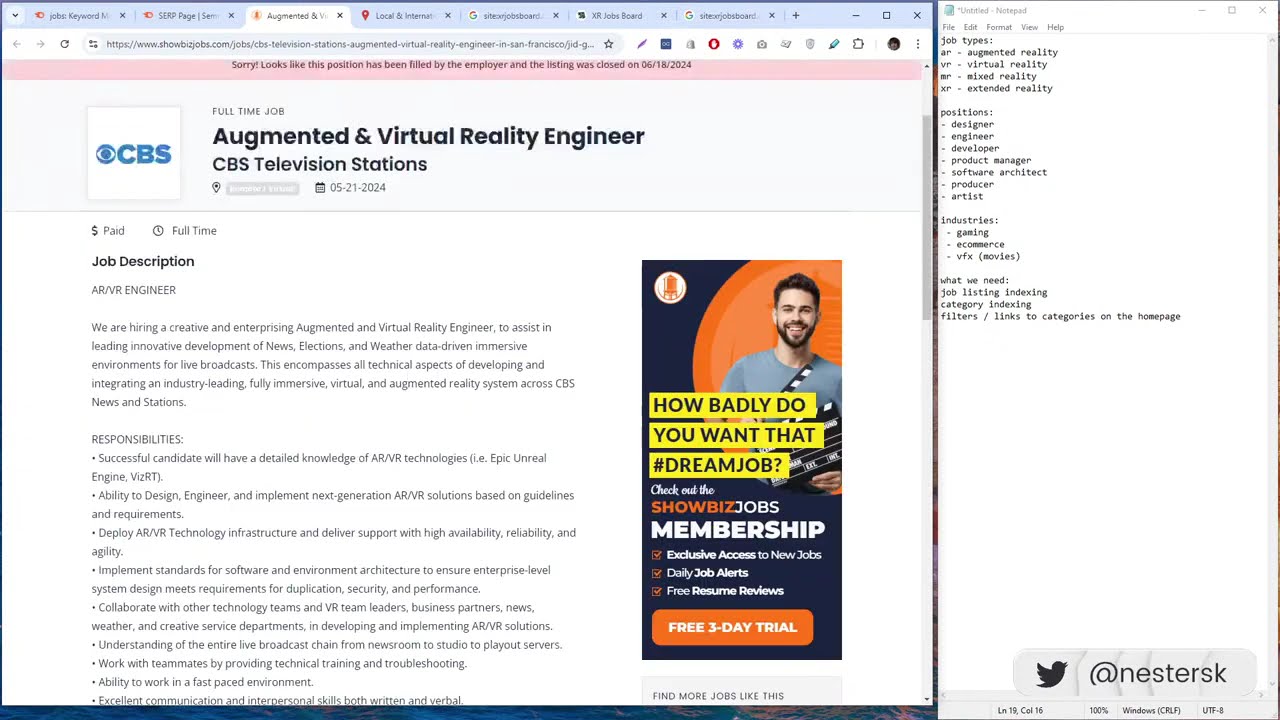This screenshot has height=720, width=1280.
Task: Open Notepad's File menu
Action: (x=948, y=27)
